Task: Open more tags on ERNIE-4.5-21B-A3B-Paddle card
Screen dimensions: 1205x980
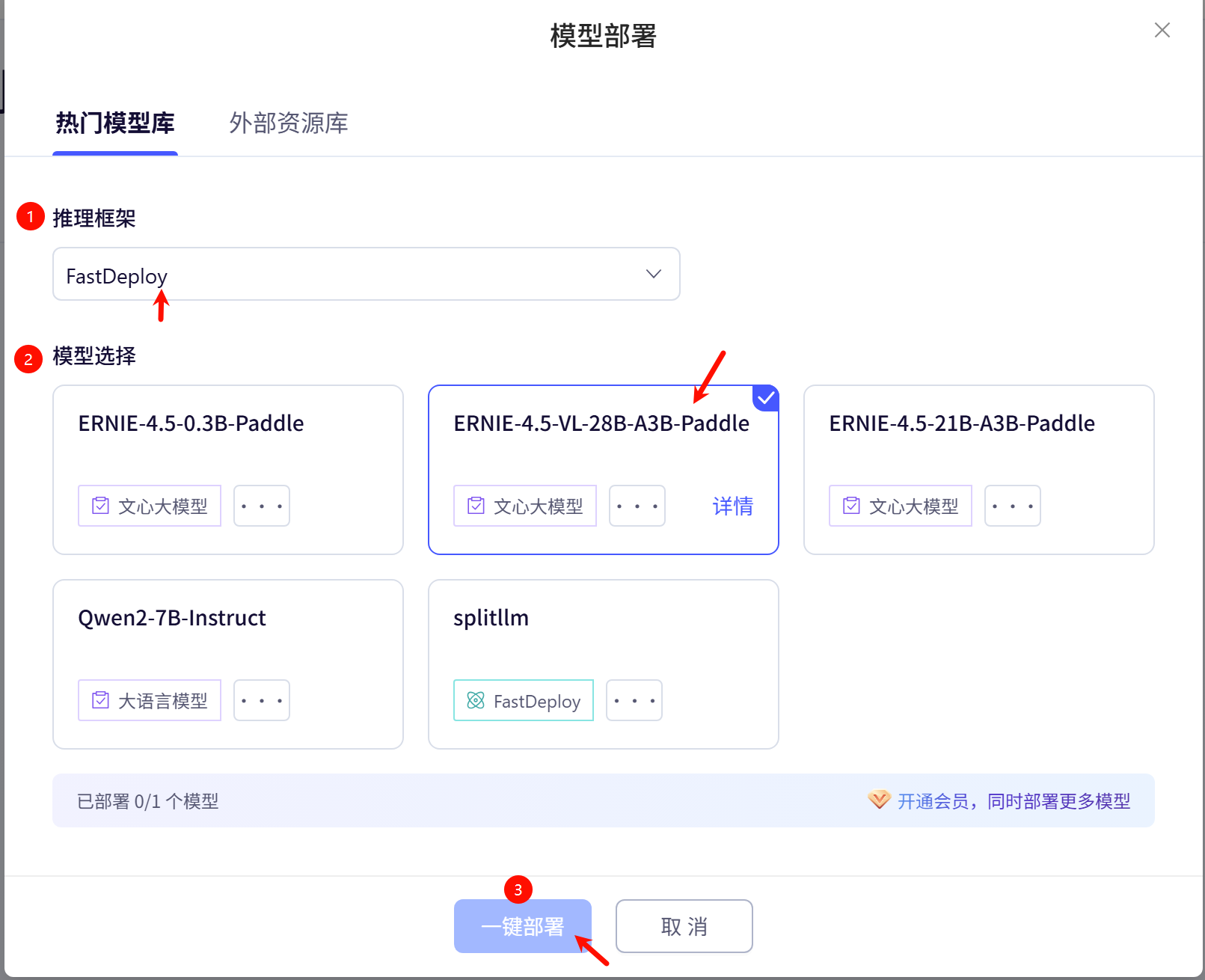Action: 1013,506
